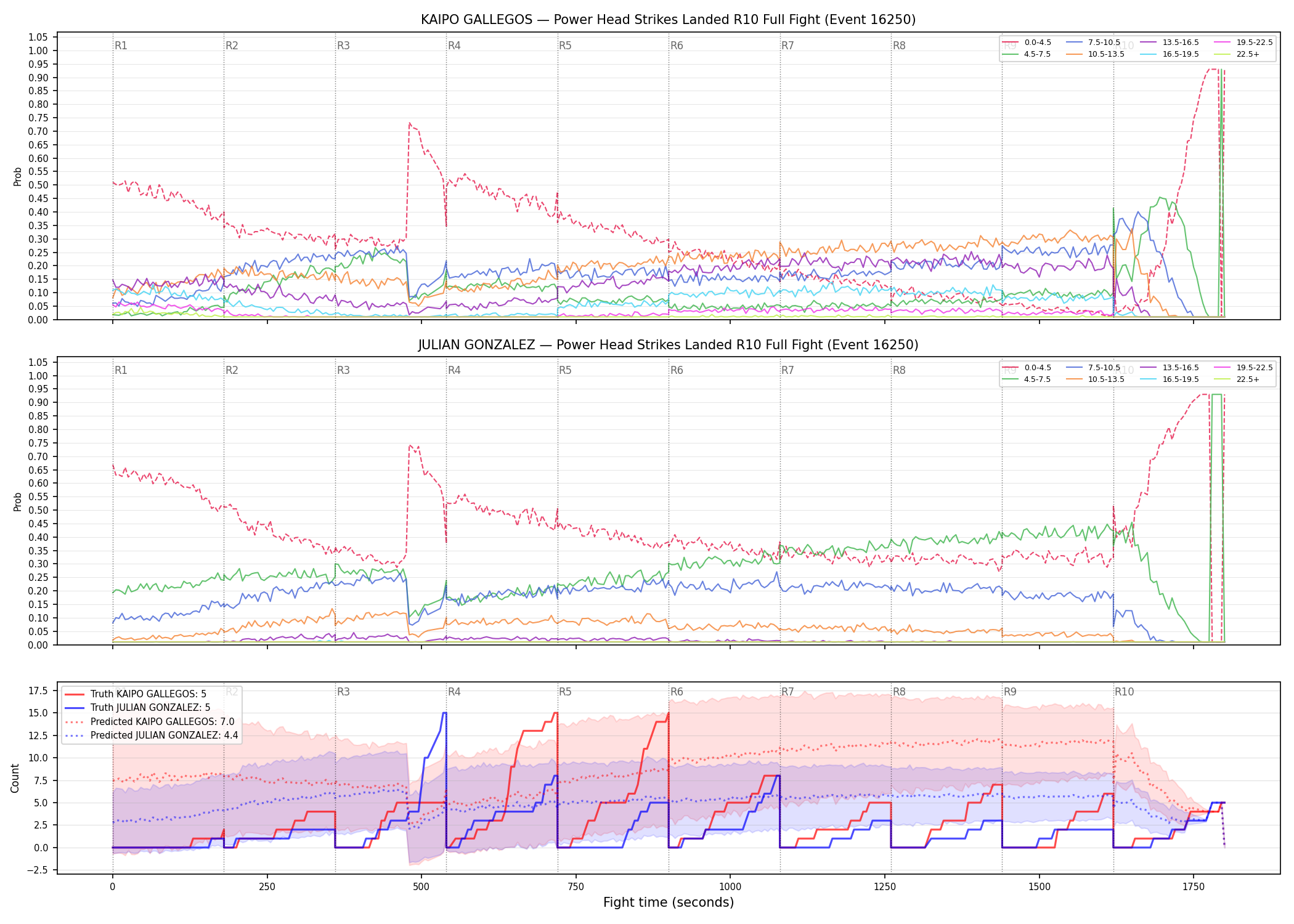Select '4.5-7.5' legend entry in top chart
Screen dimensions: 1294x924
[1027, 54]
